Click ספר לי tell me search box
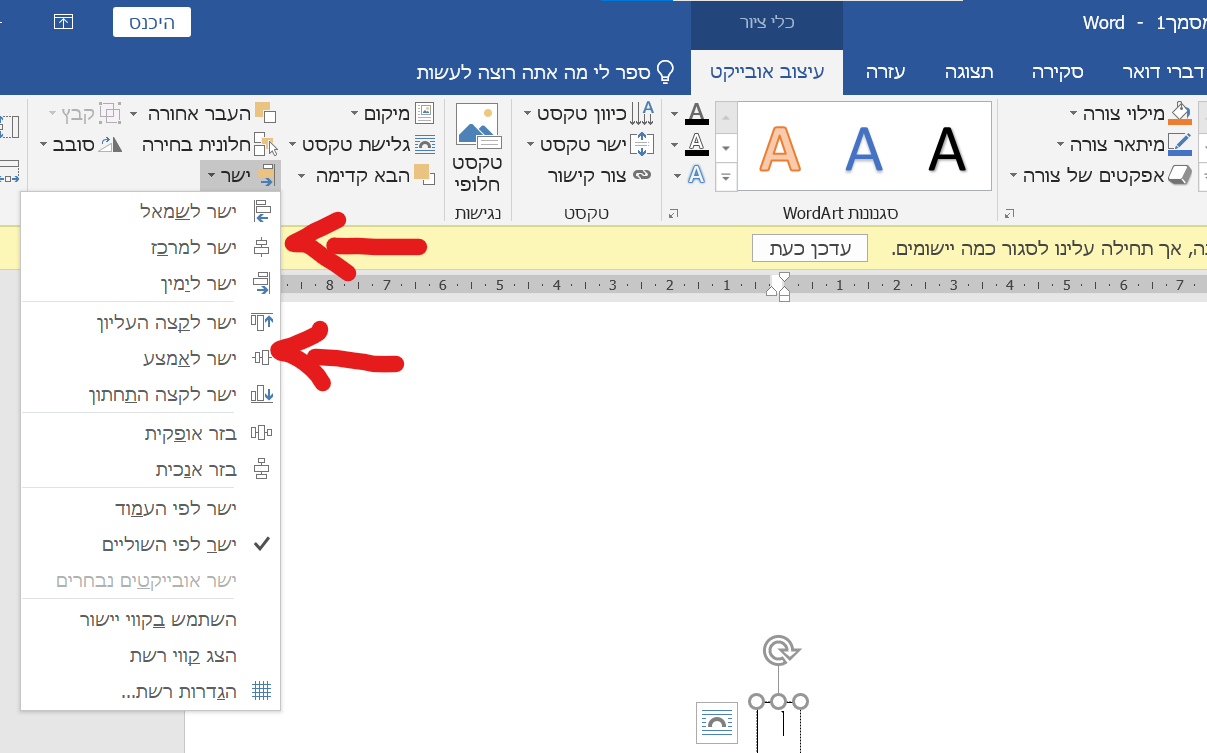 tap(546, 73)
